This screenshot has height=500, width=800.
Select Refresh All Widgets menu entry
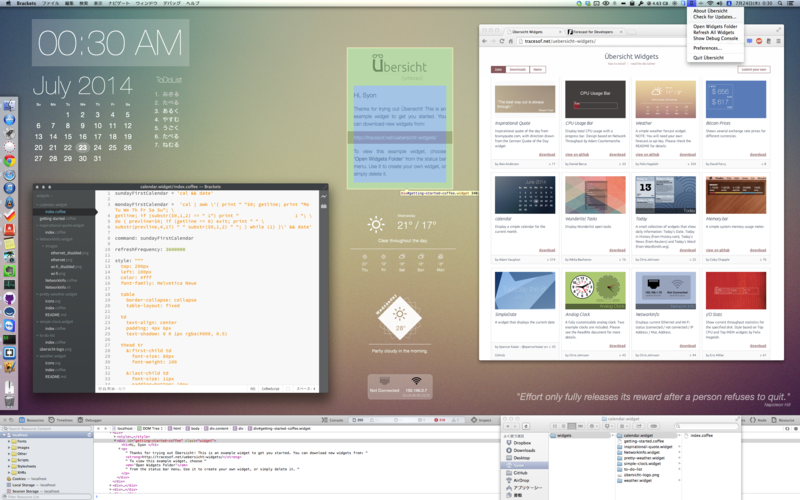pyautogui.click(x=713, y=32)
